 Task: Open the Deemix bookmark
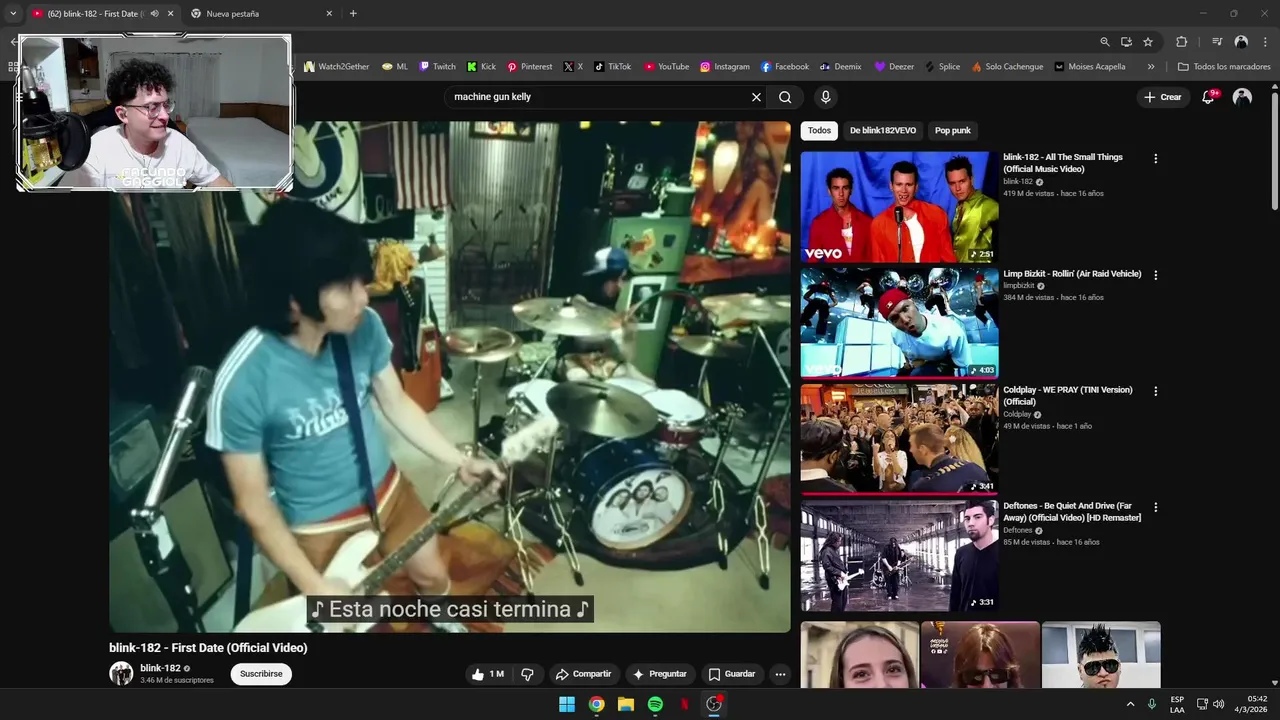tap(840, 67)
